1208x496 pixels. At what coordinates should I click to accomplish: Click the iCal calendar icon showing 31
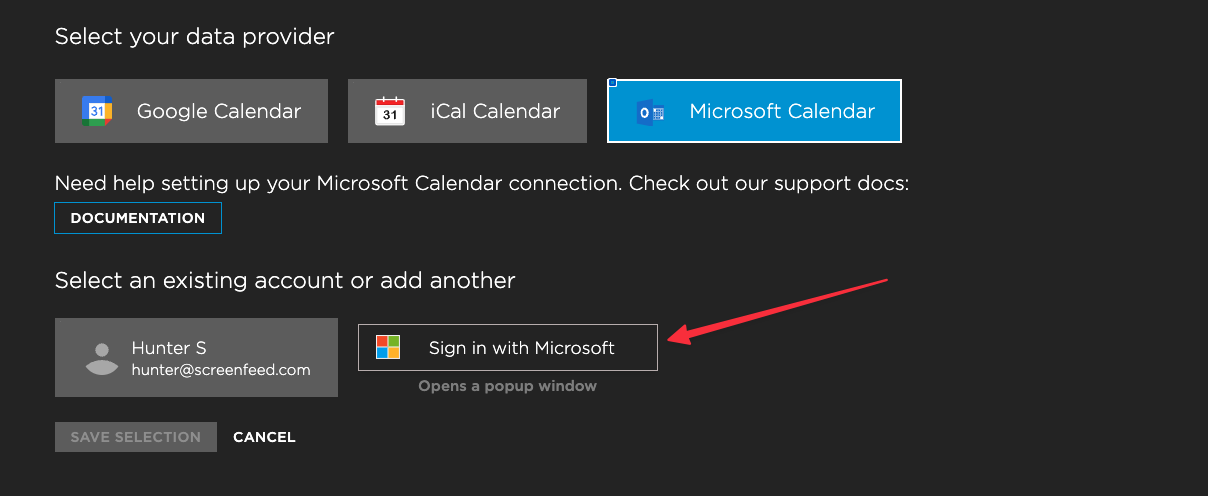tap(390, 111)
